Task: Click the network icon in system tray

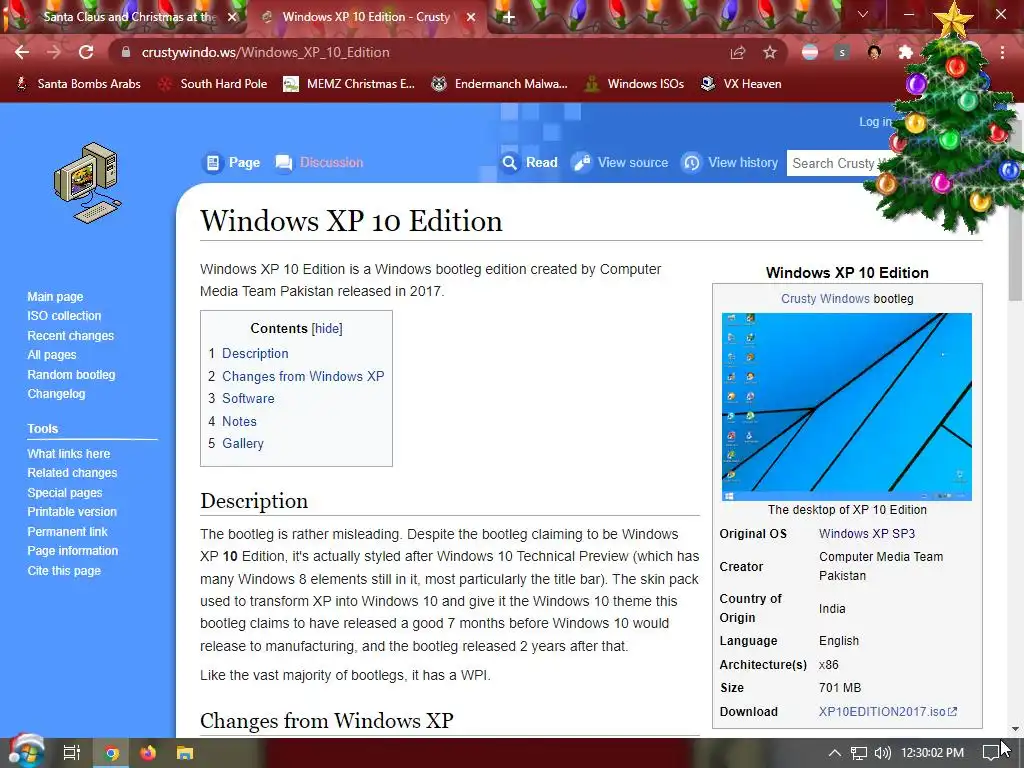Action: click(x=859, y=753)
